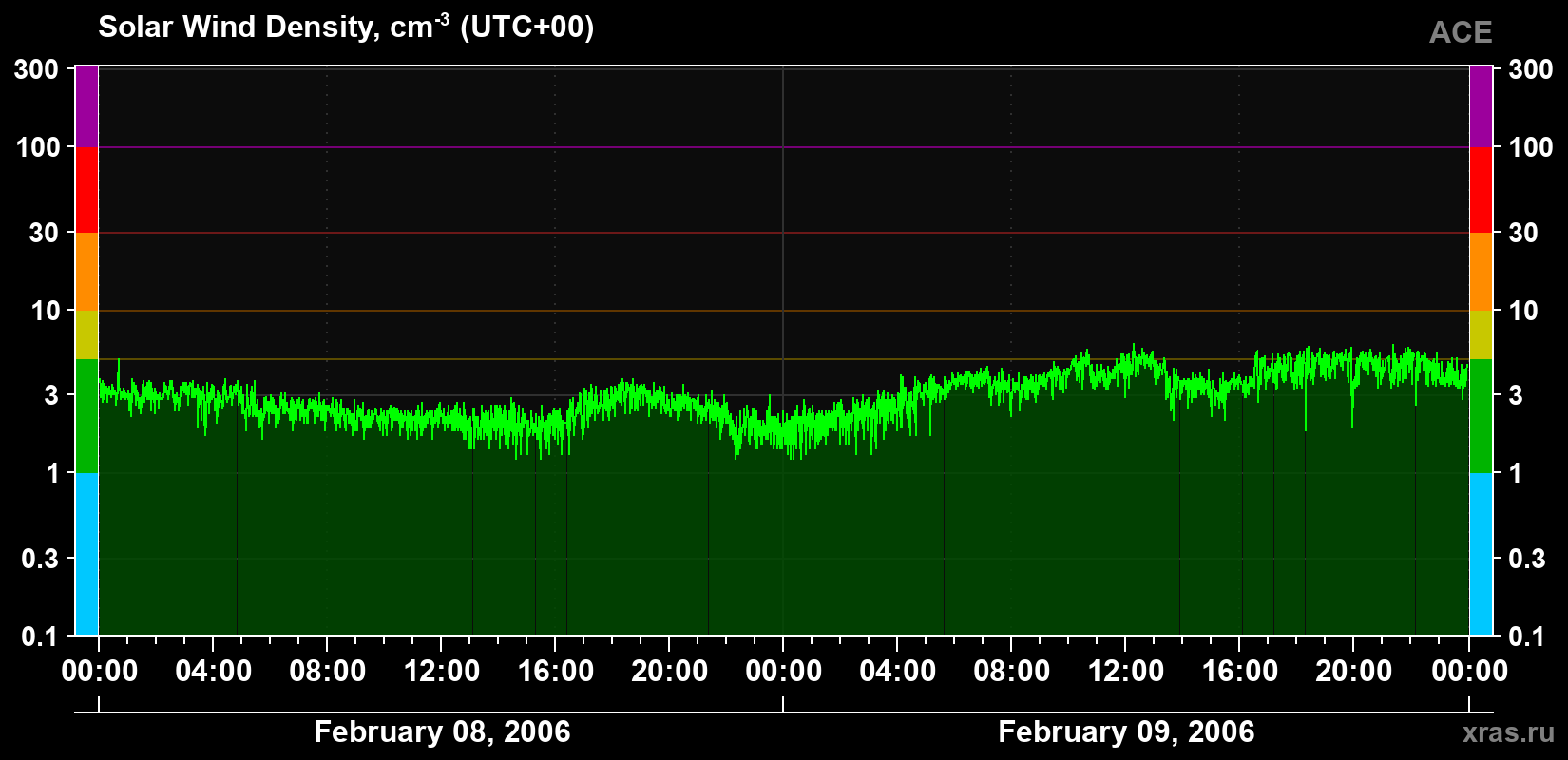The width and height of the screenshot is (1568, 760).
Task: Click the purple swatch on left scale
Action: coord(86,107)
